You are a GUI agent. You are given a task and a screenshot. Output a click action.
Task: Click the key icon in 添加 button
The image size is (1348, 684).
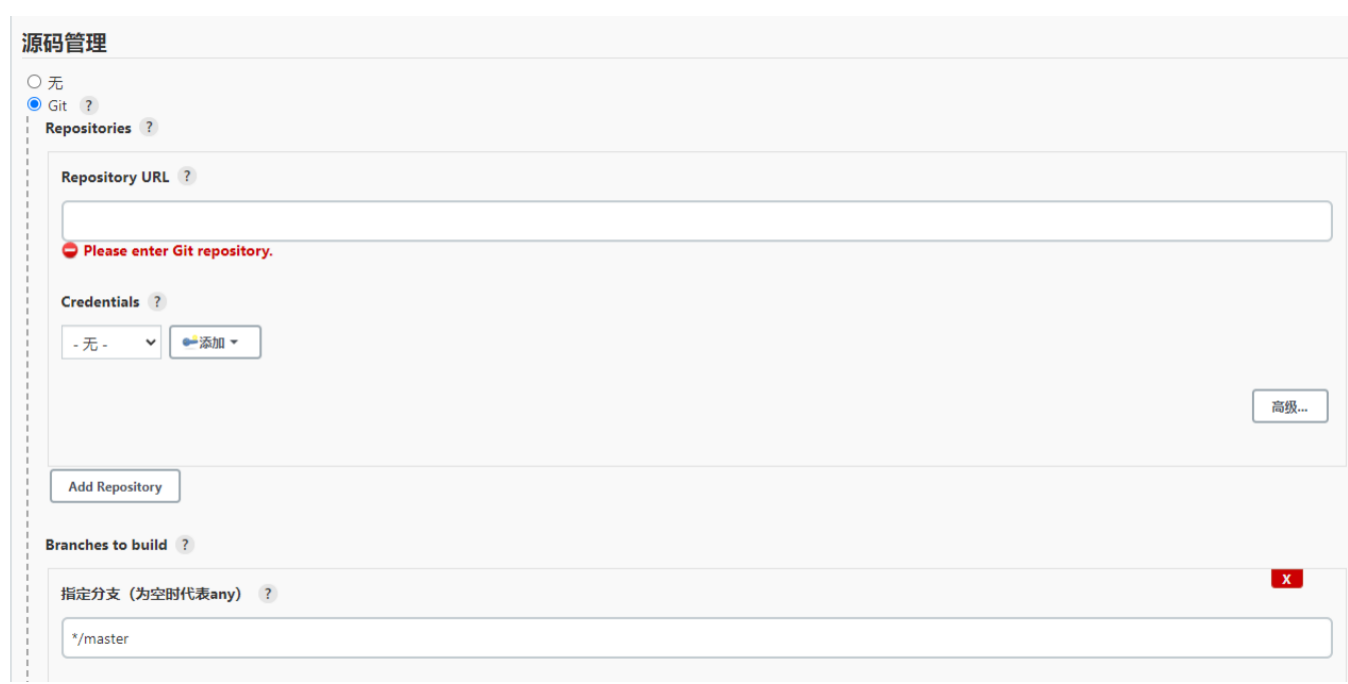(x=190, y=342)
